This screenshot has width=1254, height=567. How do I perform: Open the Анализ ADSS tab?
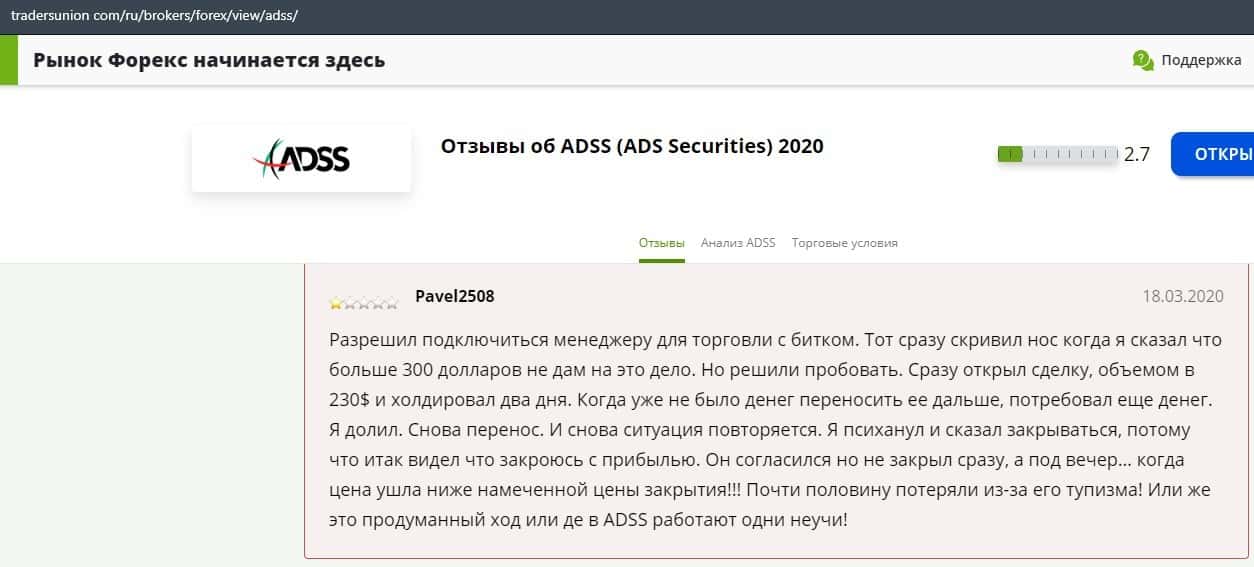[x=738, y=243]
